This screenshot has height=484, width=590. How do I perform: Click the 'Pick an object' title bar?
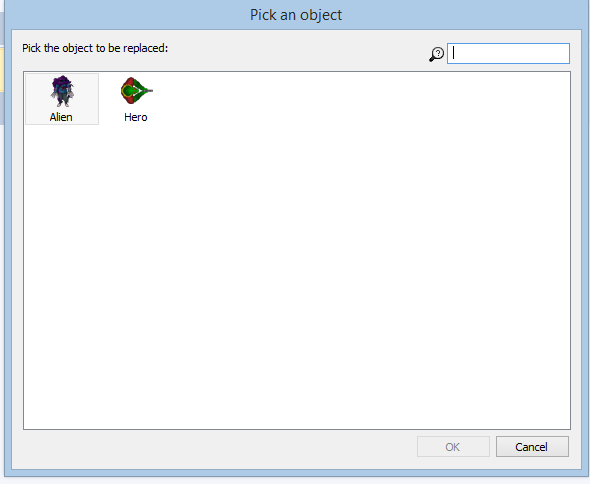[296, 15]
